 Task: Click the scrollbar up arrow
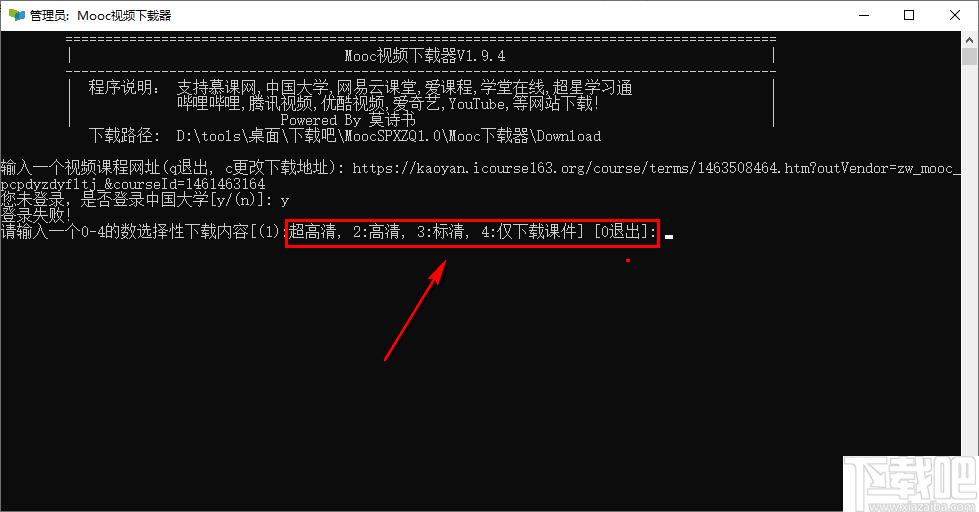click(x=969, y=40)
